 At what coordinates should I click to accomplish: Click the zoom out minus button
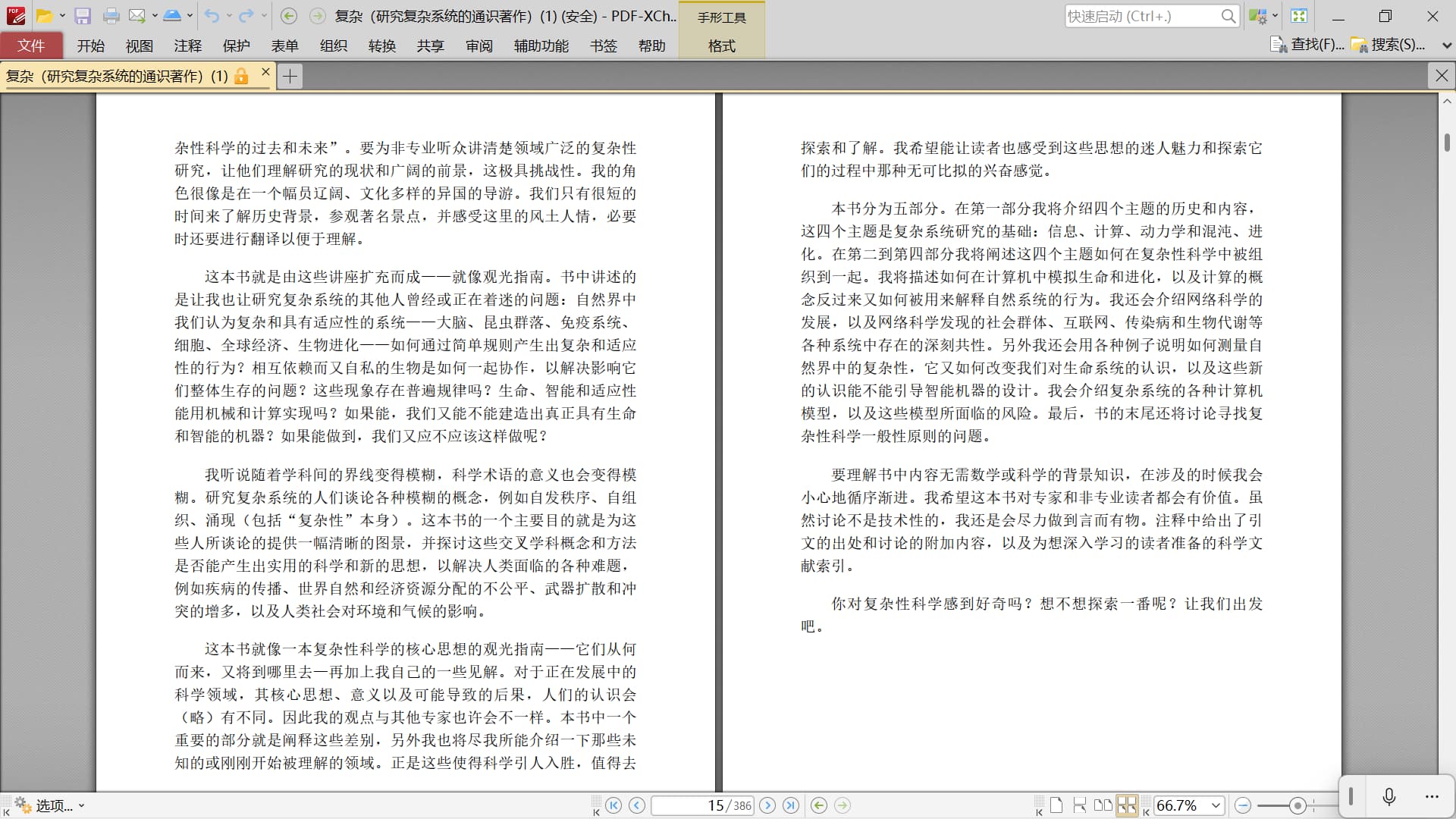(1243, 805)
